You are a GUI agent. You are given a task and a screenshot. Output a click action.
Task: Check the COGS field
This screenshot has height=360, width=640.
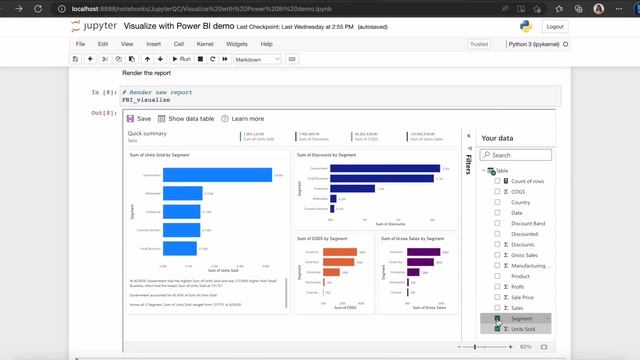[497, 191]
